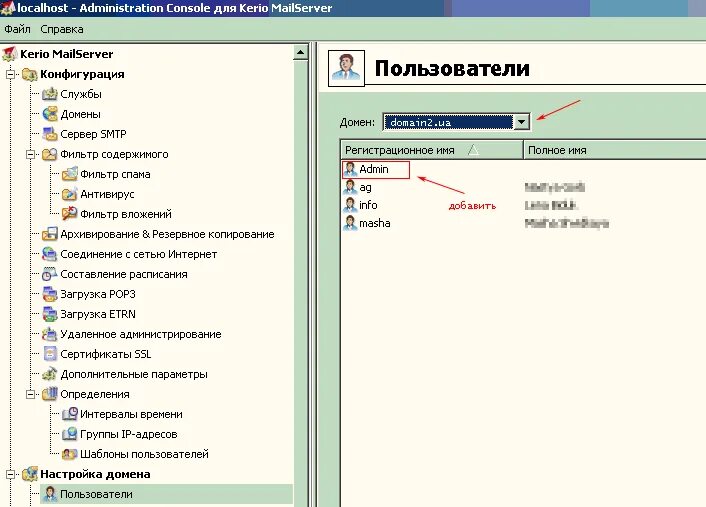The image size is (706, 507).
Task: Select Фильтр спама tree item
Action: tap(115, 174)
